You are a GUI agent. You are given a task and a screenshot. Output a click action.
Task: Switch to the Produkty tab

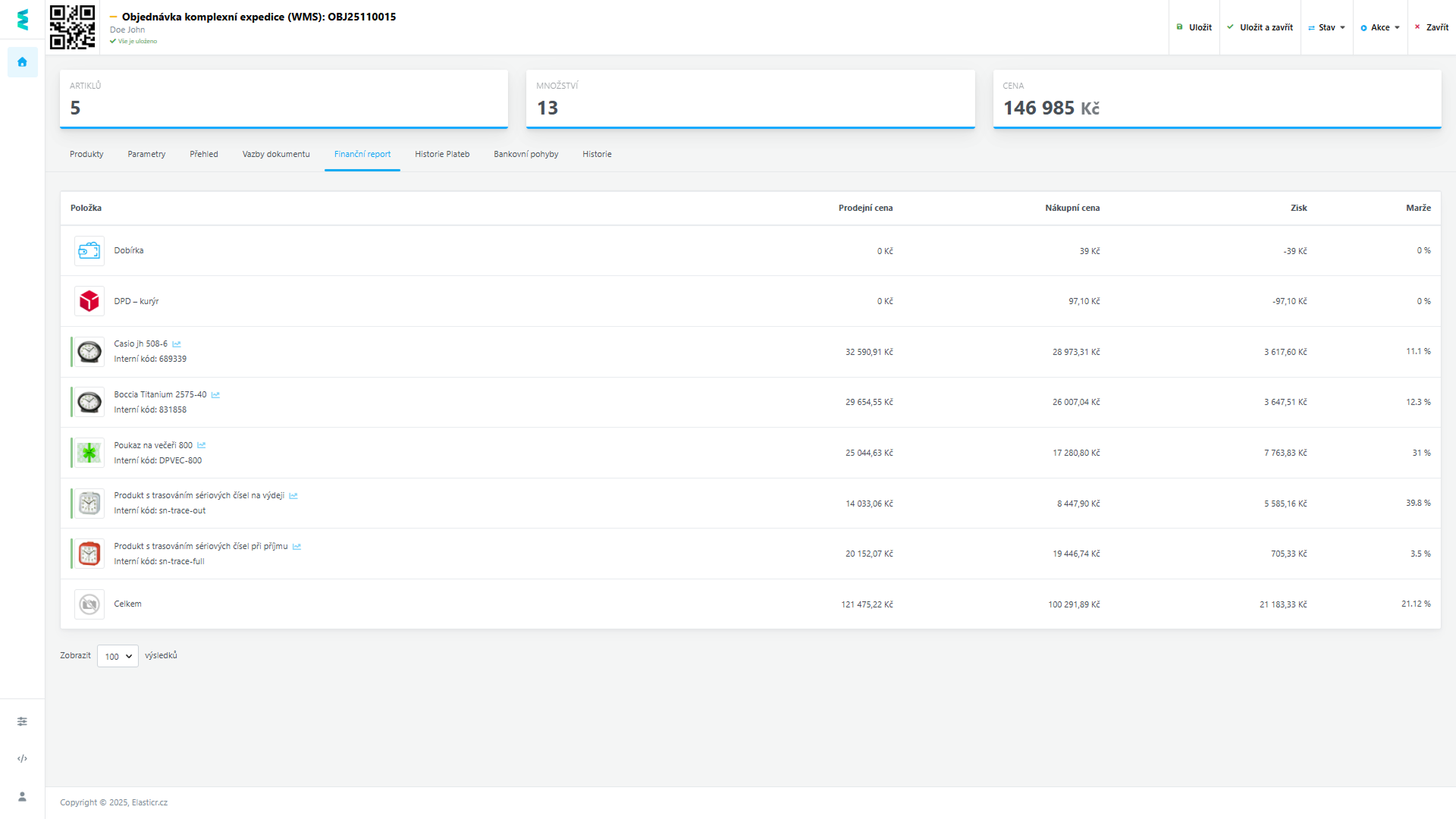86,154
